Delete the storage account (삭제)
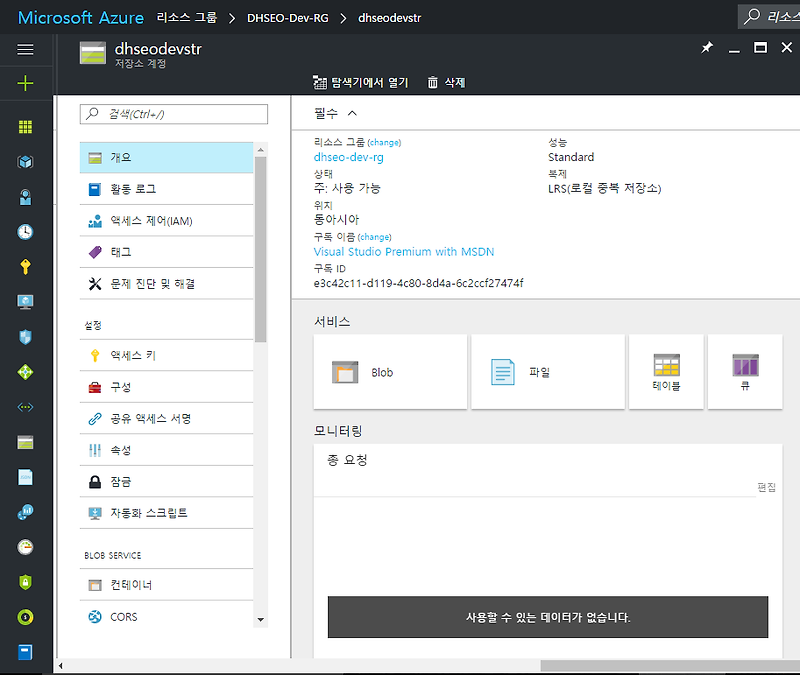 click(x=446, y=83)
